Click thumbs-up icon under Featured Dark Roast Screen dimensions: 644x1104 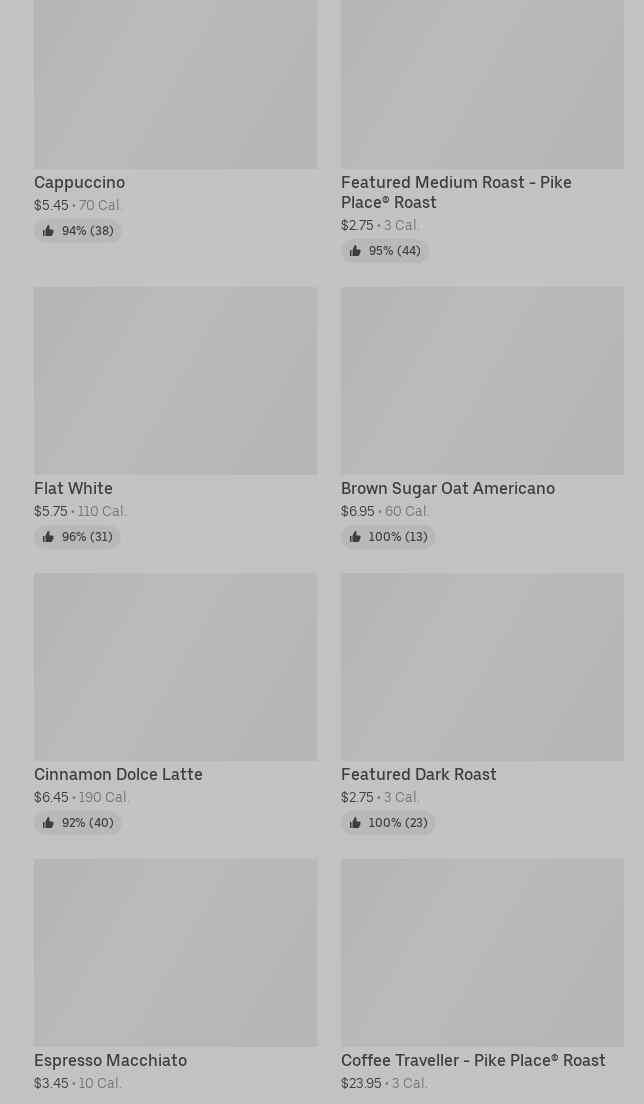coord(355,823)
